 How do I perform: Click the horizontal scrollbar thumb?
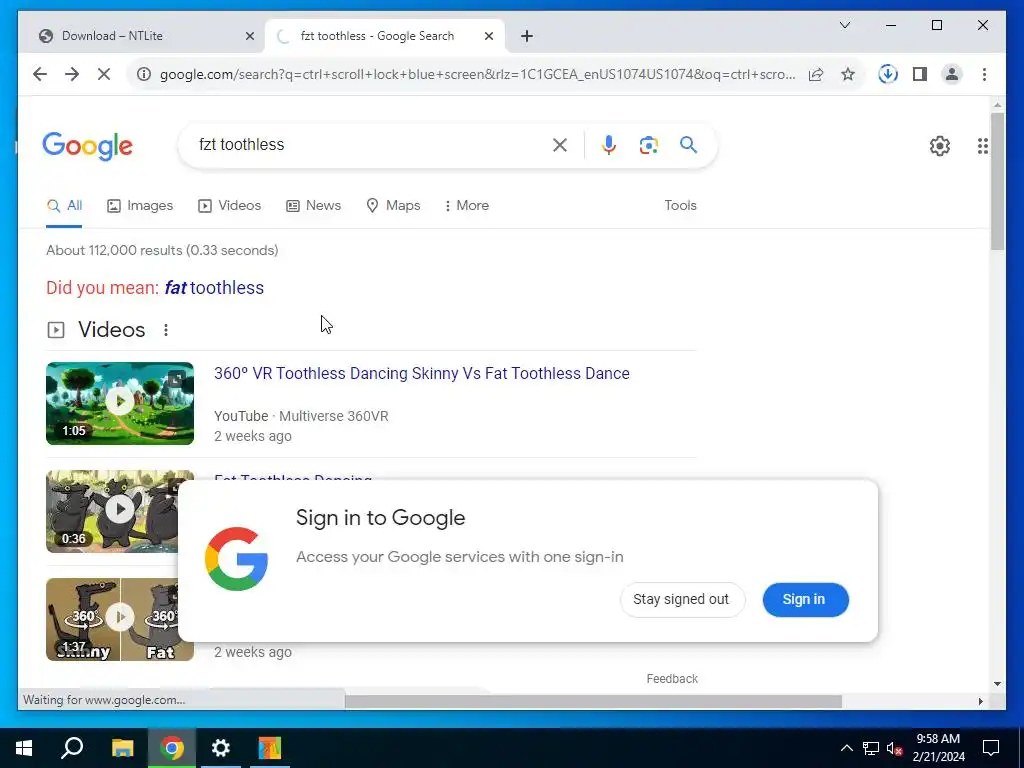coord(593,701)
